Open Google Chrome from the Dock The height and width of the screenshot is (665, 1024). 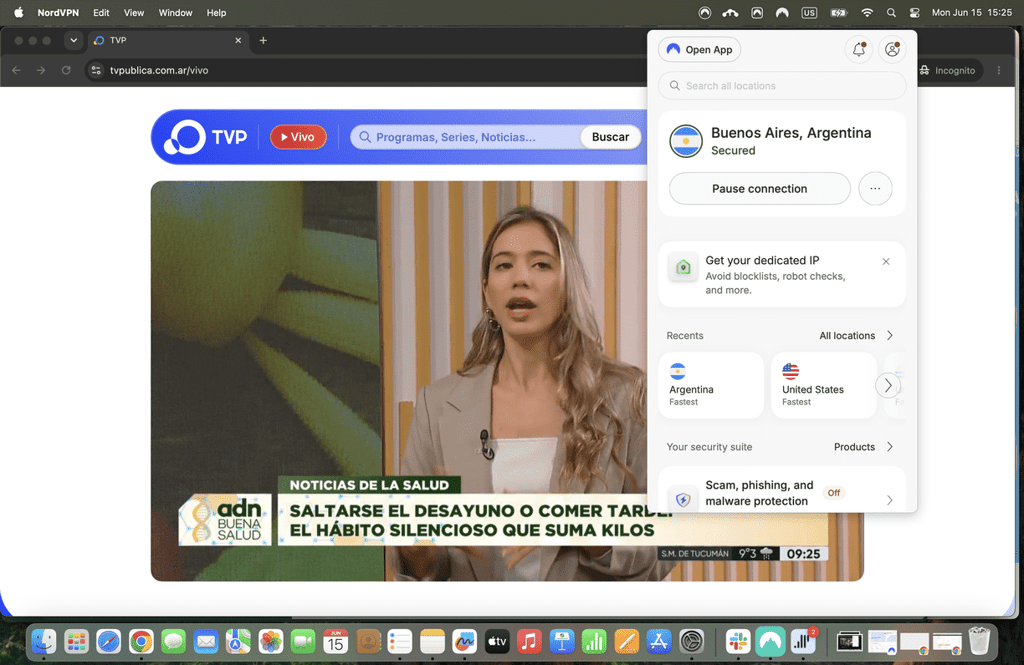point(141,642)
